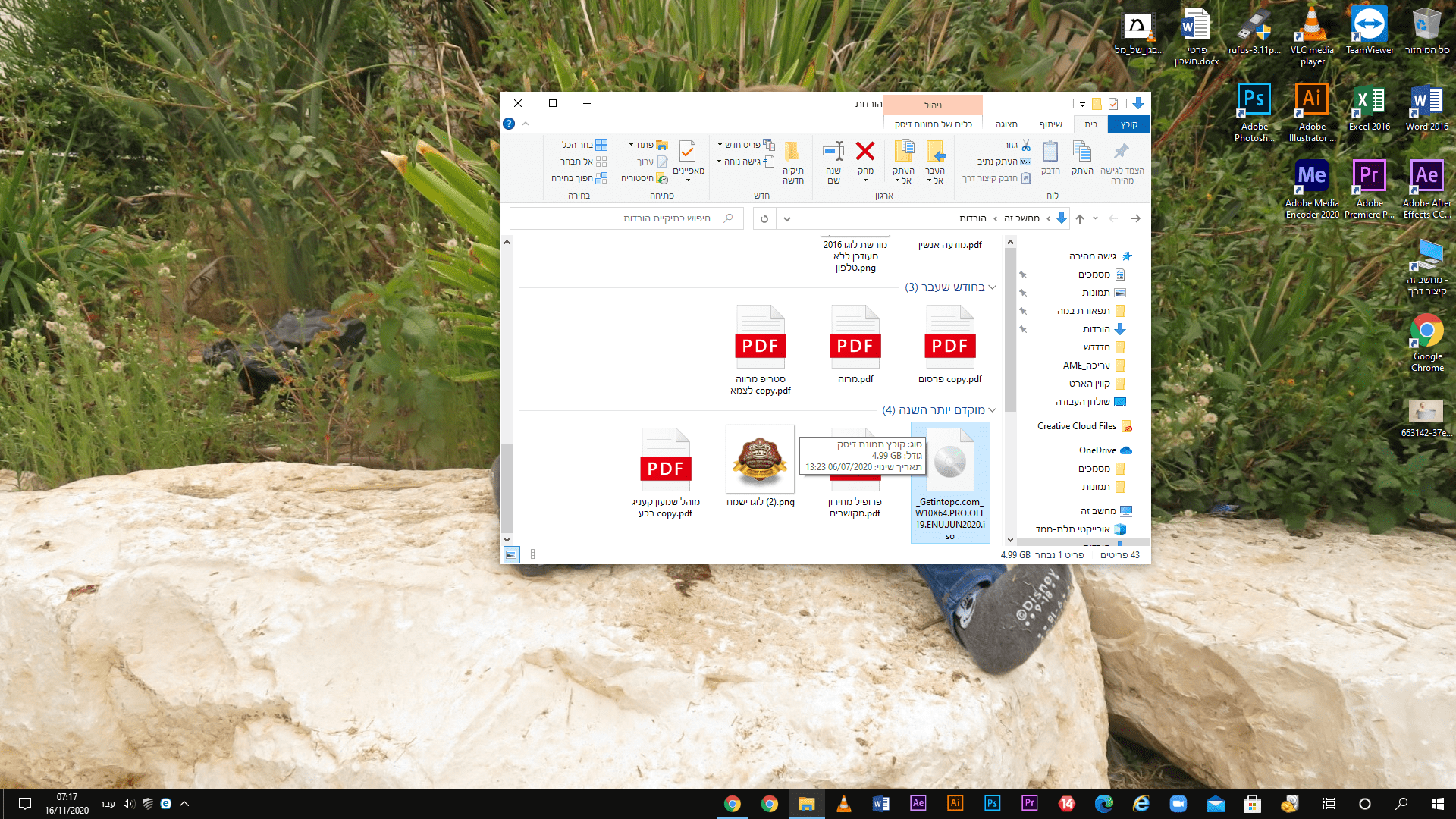1456x819 pixels.
Task: Open the View (תצוגה) ribbon tab
Action: coord(1006,124)
